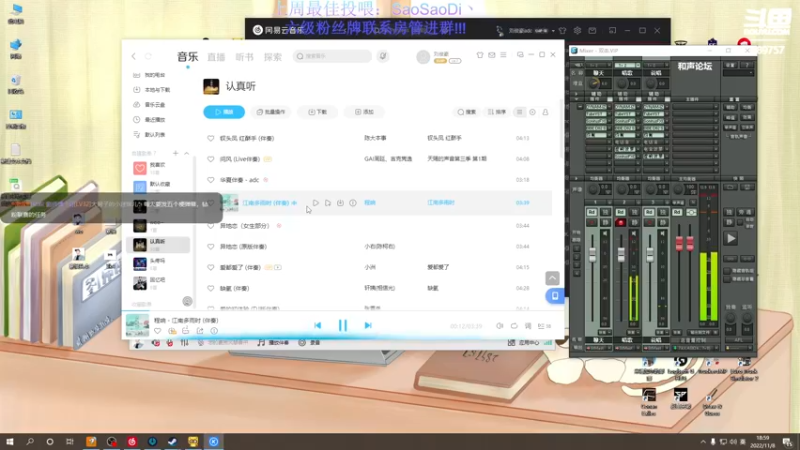Like the 问风 (Live伴奏) song with its heart
Image resolution: width=800 pixels, height=450 pixels.
(211, 159)
